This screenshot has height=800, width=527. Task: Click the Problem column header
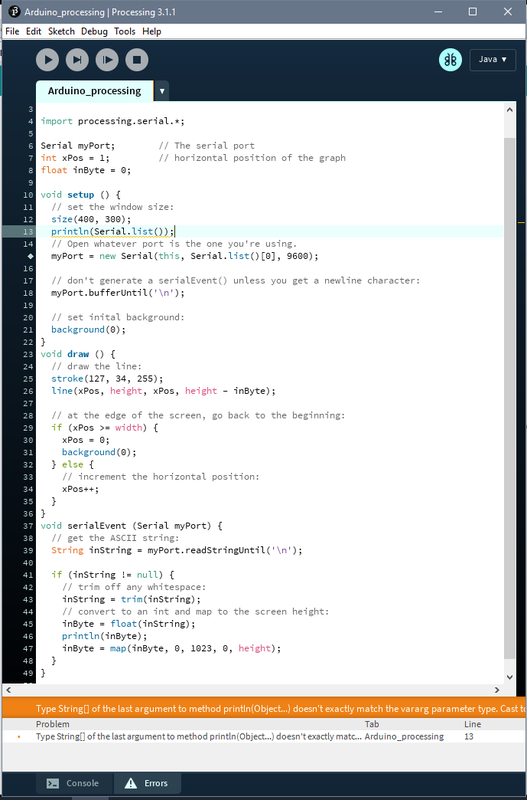click(53, 724)
